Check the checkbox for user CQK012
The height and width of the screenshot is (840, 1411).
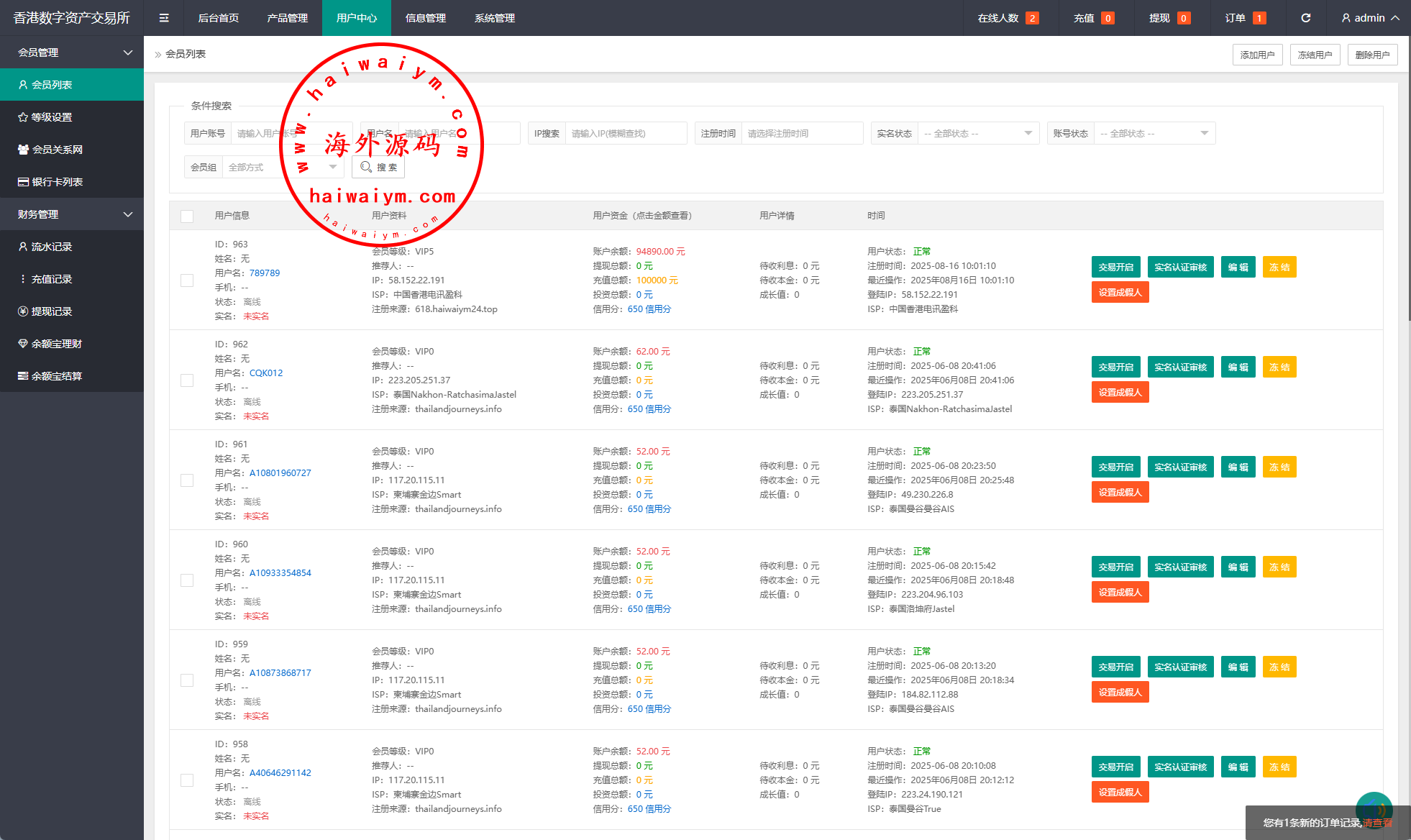[187, 380]
